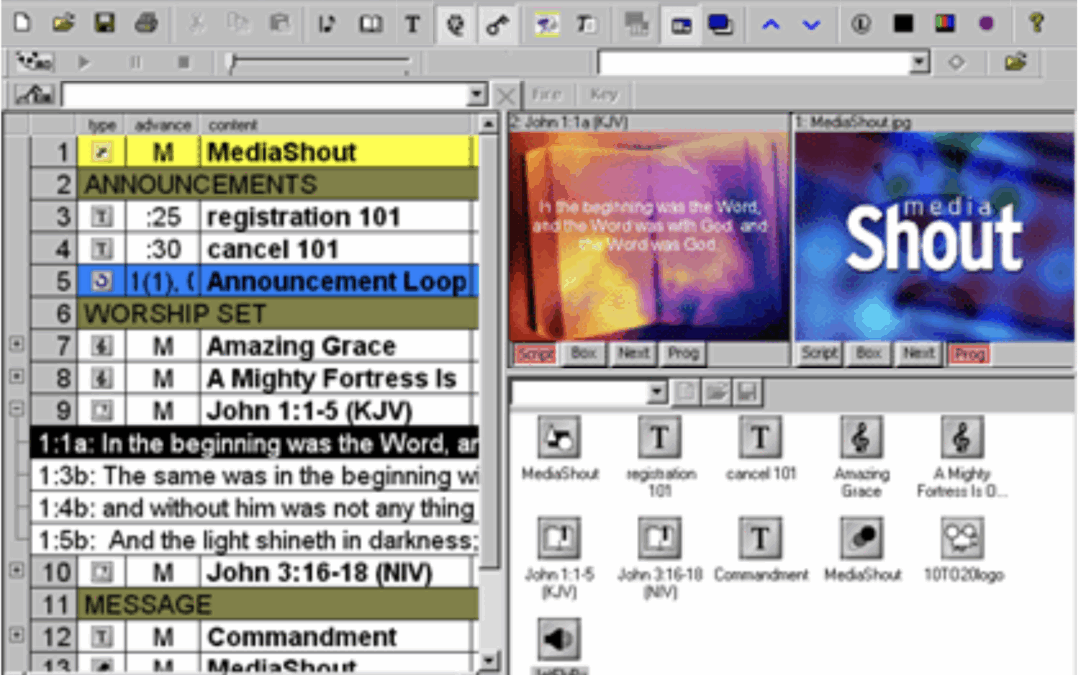The width and height of the screenshot is (1080, 675).
Task: Click the Print icon in toolbar
Action: pyautogui.click(x=145, y=23)
